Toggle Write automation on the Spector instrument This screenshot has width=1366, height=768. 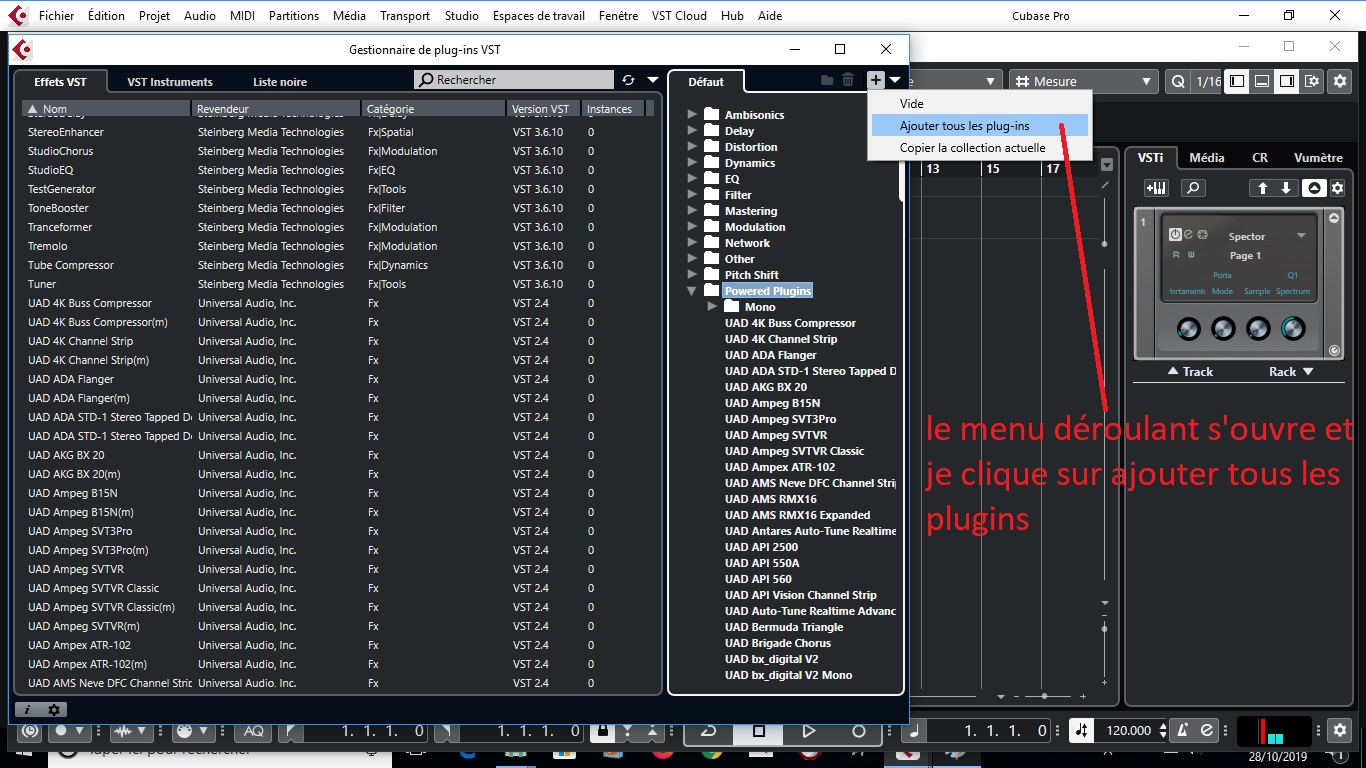point(1191,254)
